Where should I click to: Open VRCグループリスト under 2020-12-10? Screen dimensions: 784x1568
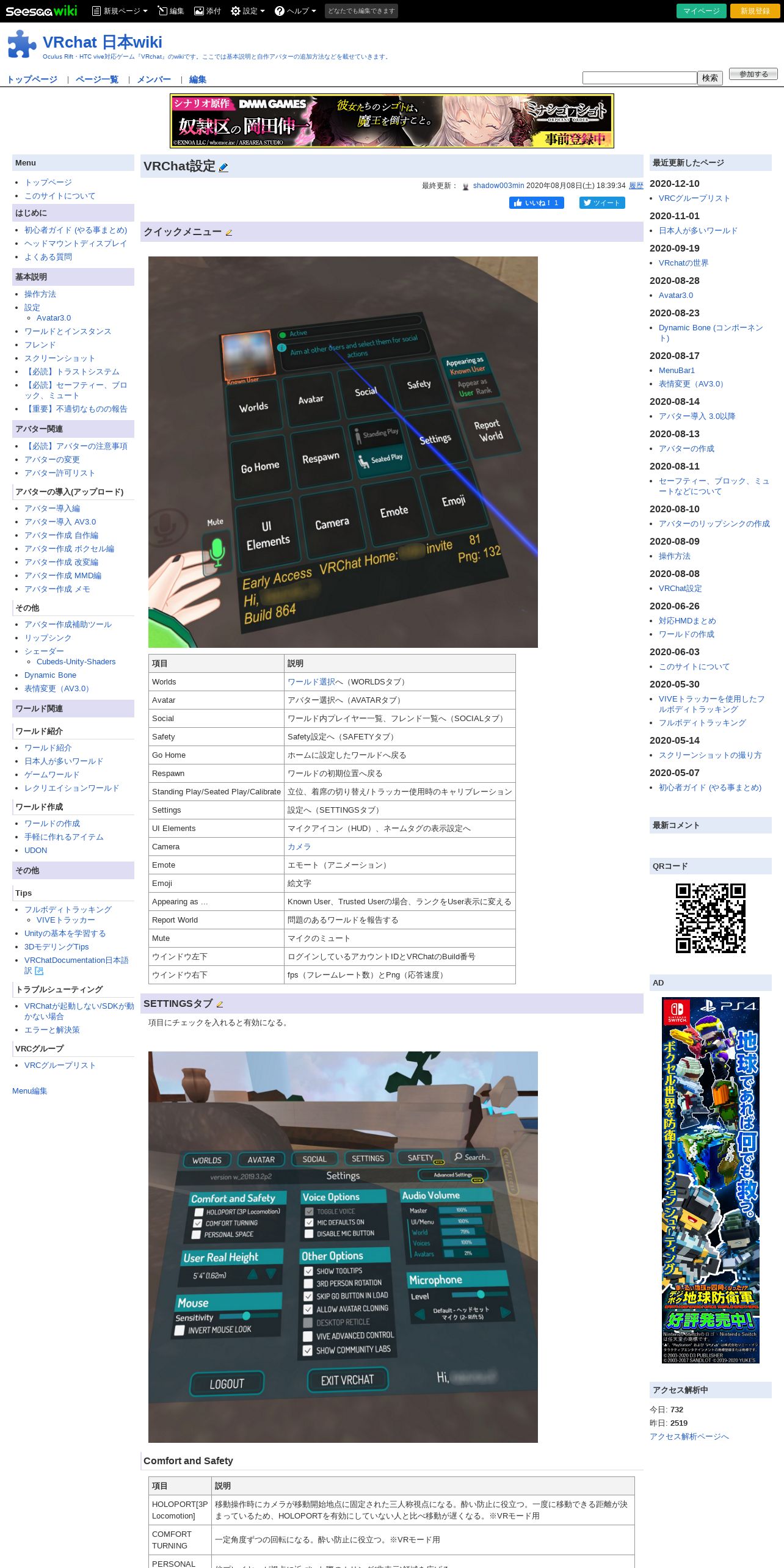pyautogui.click(x=694, y=198)
